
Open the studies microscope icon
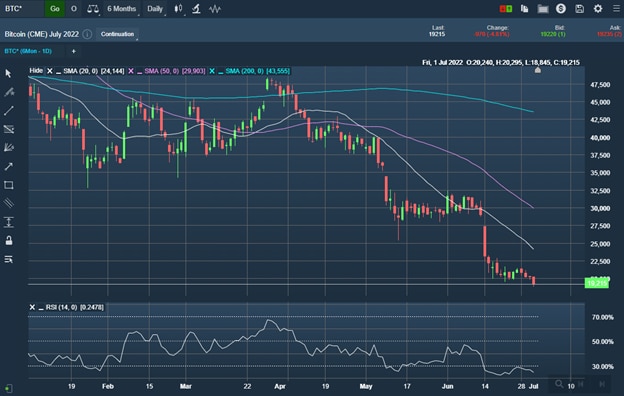click(196, 9)
